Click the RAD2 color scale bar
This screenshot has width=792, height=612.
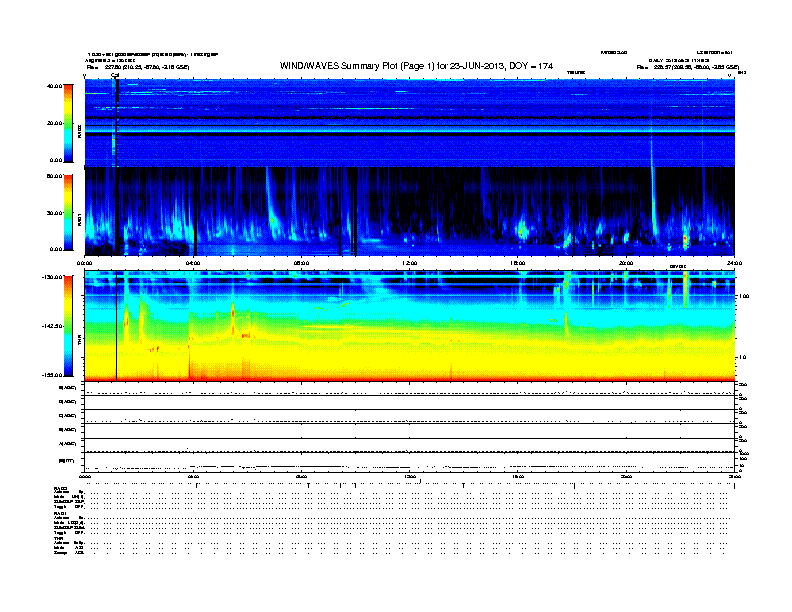point(68,123)
